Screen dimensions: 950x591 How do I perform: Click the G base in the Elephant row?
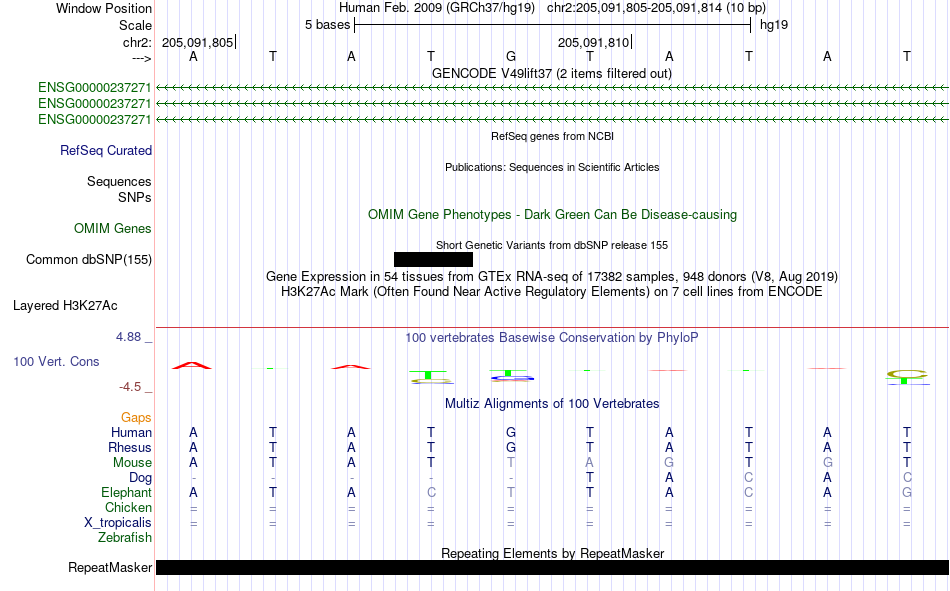[x=906, y=492]
